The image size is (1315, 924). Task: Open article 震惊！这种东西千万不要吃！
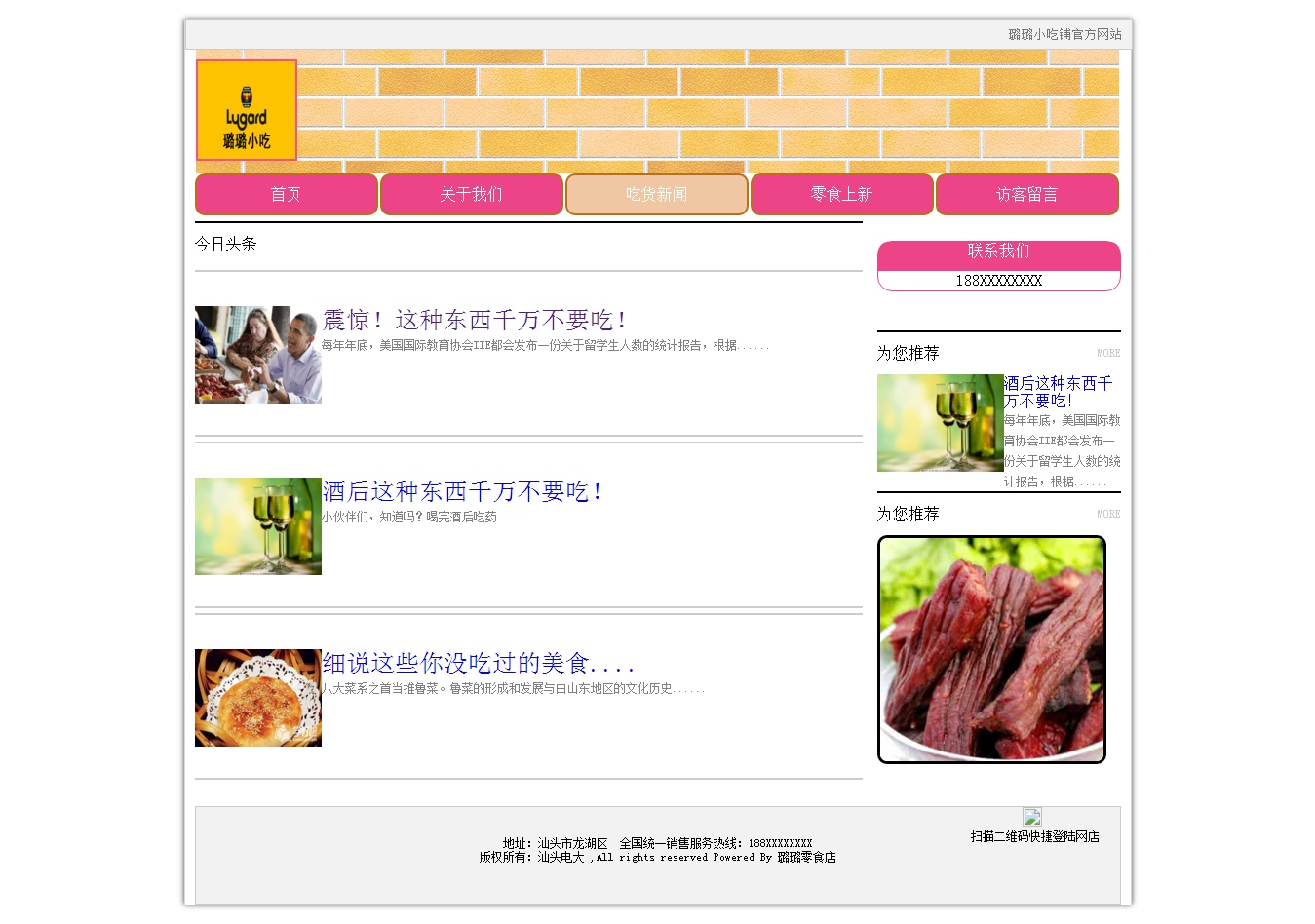click(474, 320)
